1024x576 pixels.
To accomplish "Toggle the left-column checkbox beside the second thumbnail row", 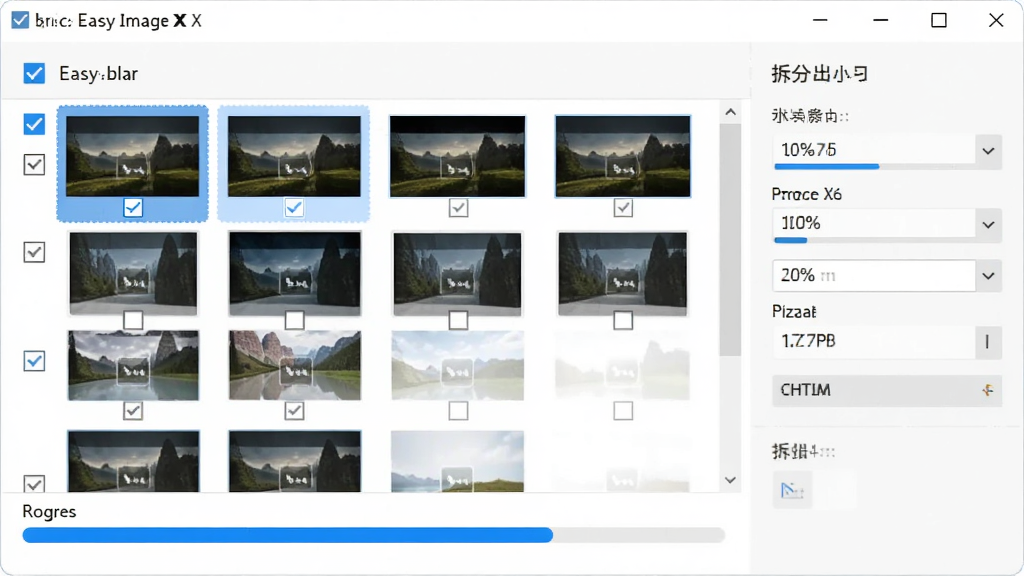I will point(34,252).
